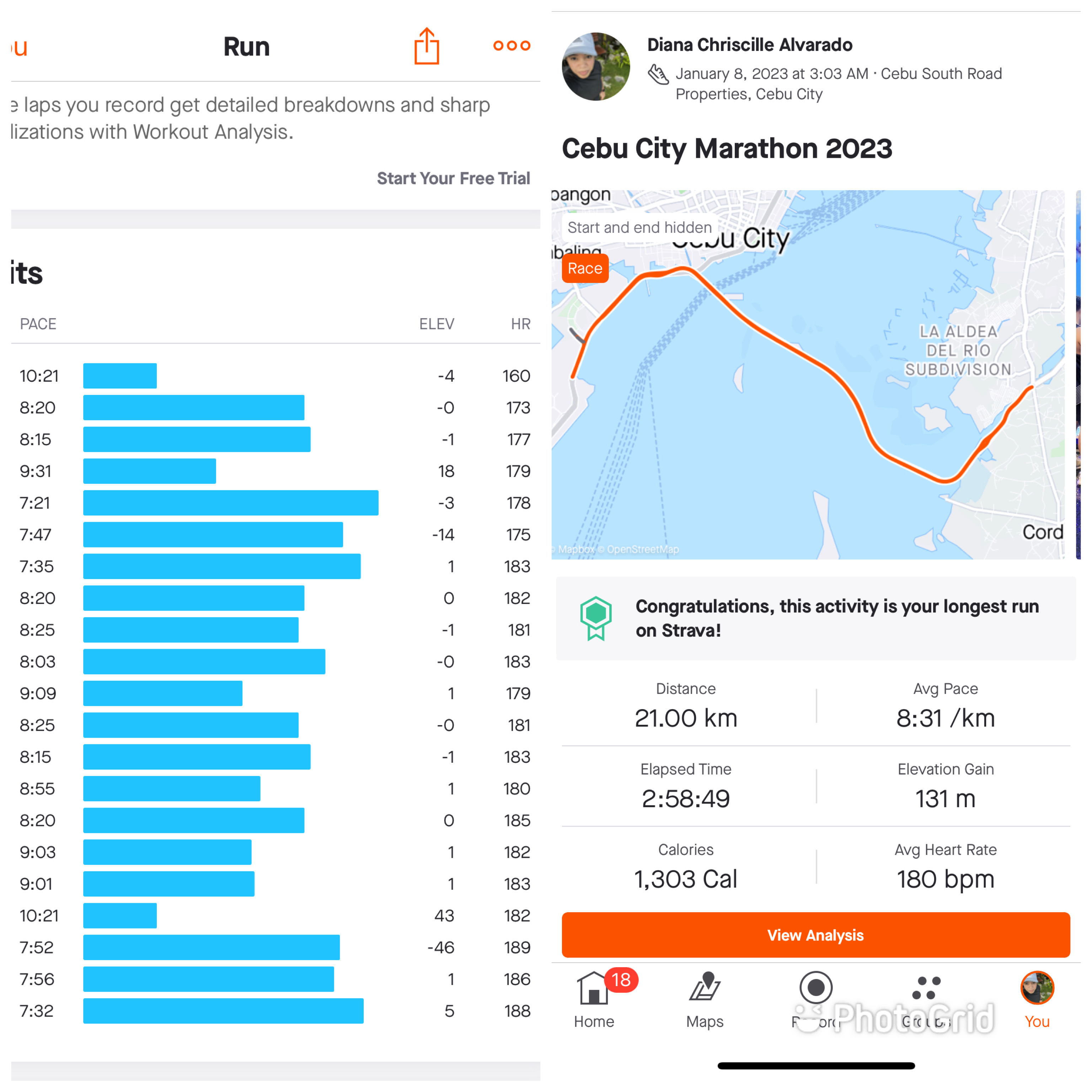Tap the longest run achievement badge icon
This screenshot has width=1092, height=1092.
(x=596, y=618)
